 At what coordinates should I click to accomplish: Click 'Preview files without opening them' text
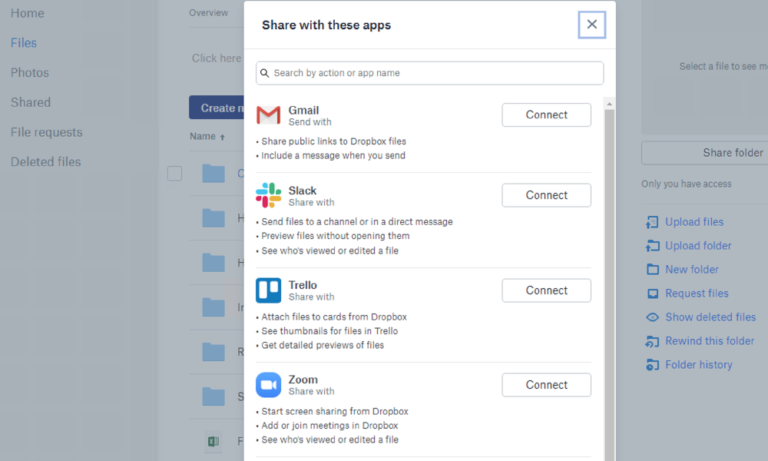click(335, 236)
